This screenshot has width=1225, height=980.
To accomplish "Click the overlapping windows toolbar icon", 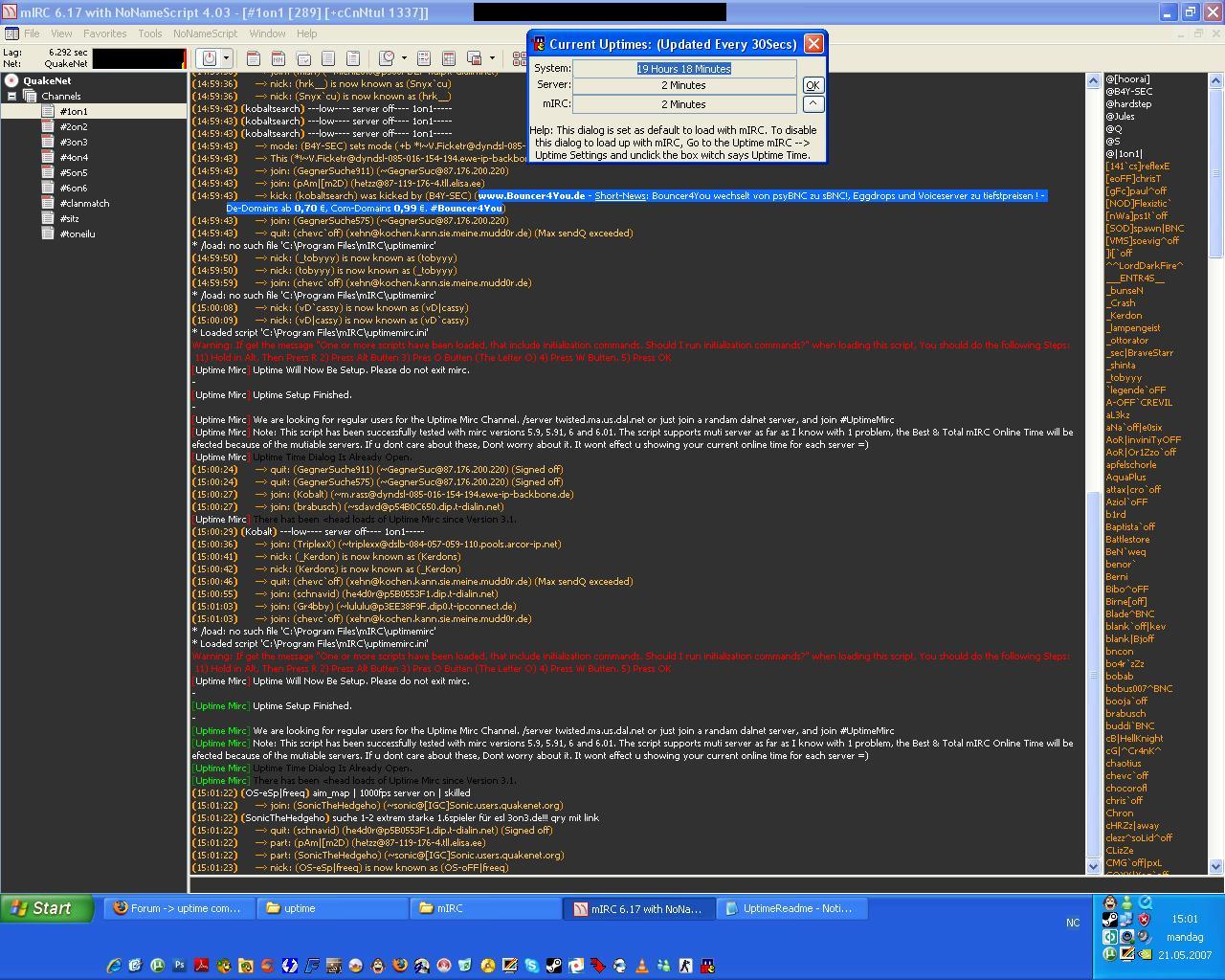I will click(x=475, y=58).
